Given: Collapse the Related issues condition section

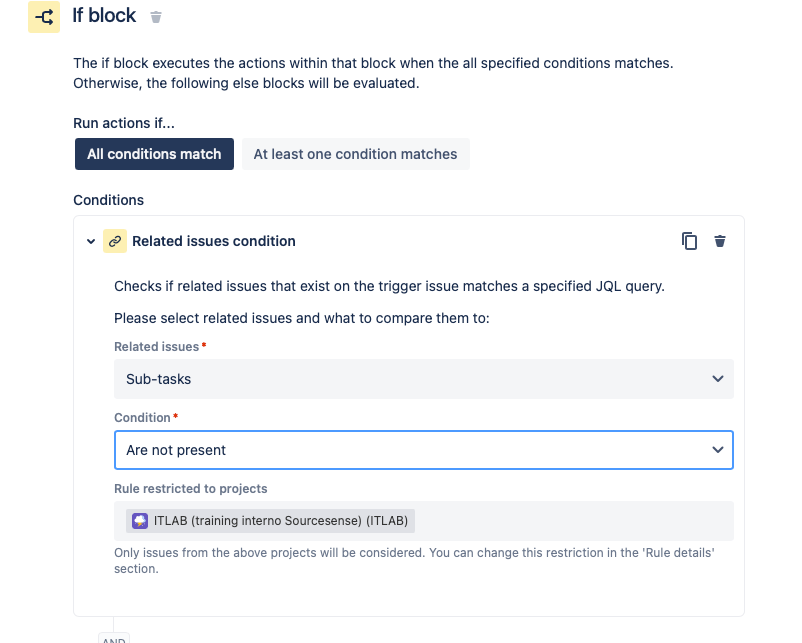Looking at the screenshot, I should point(91,241).
